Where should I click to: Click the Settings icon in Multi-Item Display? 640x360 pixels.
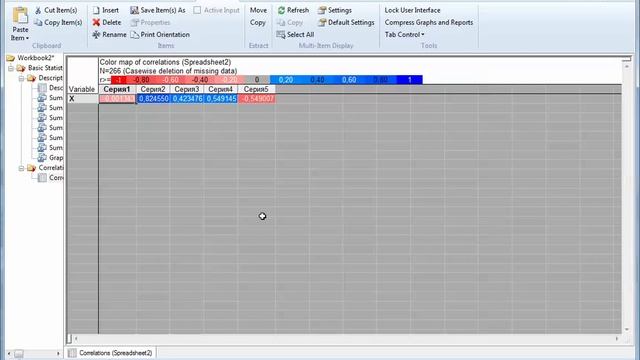pos(322,10)
